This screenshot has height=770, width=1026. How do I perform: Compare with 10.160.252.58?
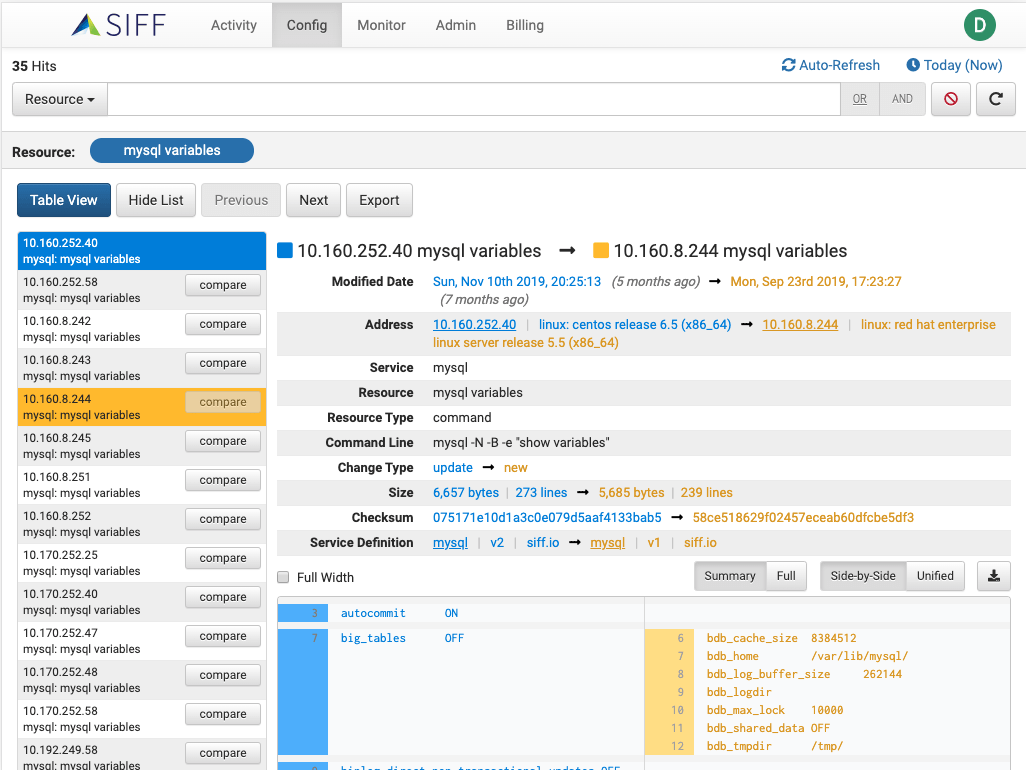point(222,285)
